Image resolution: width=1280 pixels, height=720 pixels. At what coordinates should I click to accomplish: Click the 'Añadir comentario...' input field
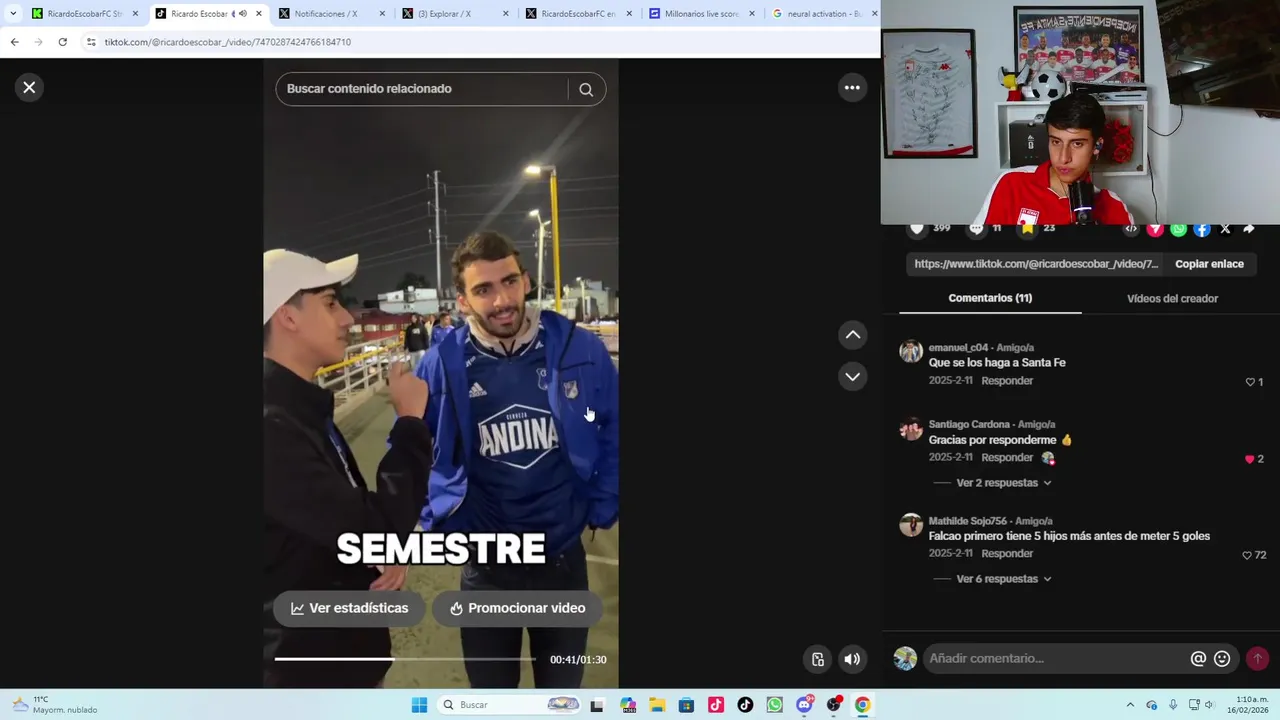1055,658
